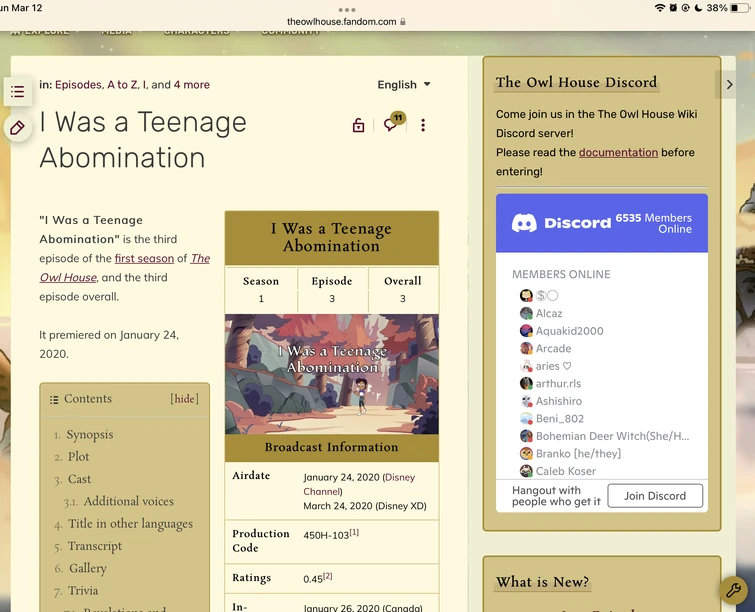Screen dimensions: 755x612
Task: Follow the 'first season' link
Action: [144, 259]
